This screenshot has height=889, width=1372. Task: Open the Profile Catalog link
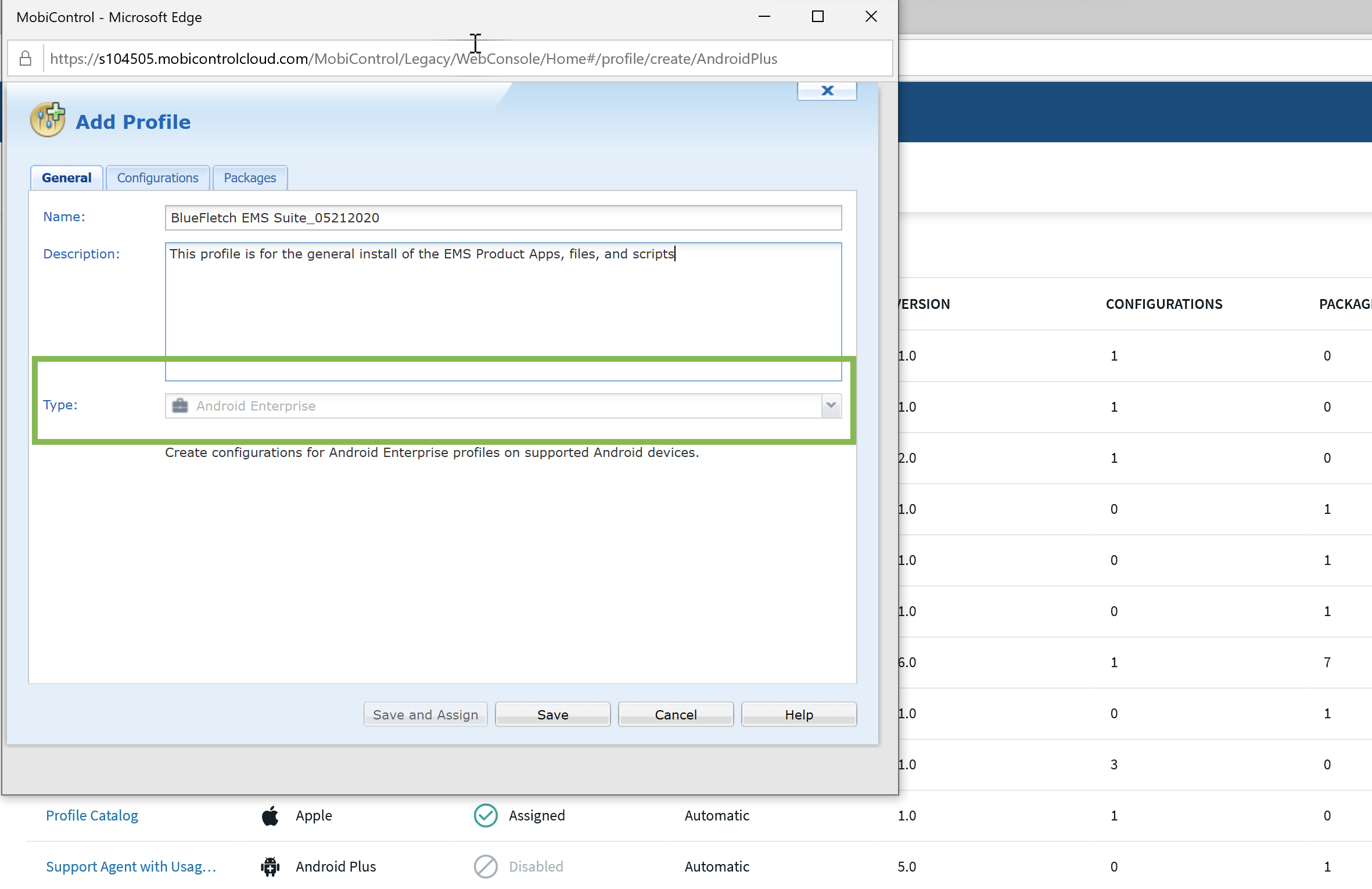(92, 815)
